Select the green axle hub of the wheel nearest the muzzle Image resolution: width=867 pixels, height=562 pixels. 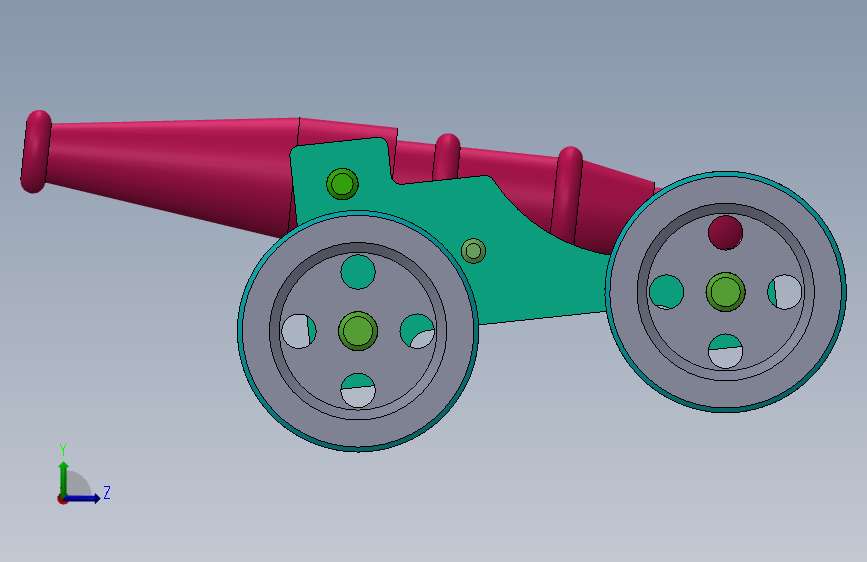358,331
